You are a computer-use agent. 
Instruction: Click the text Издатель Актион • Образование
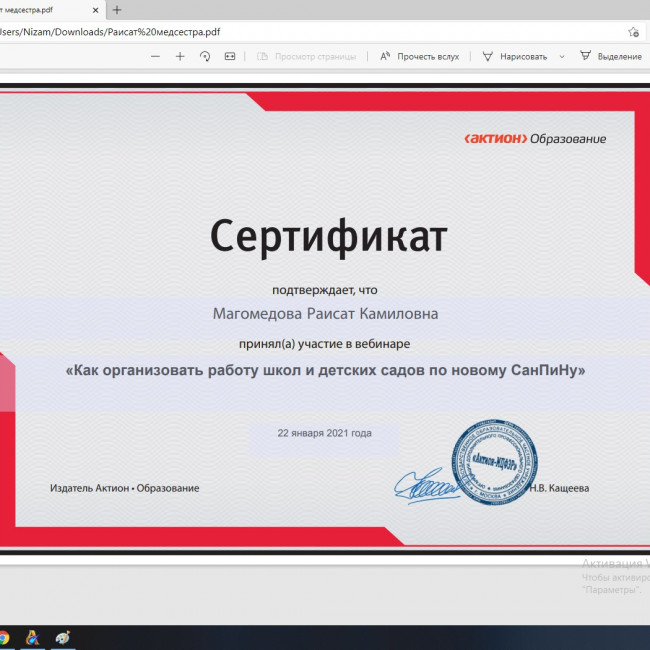tap(124, 488)
